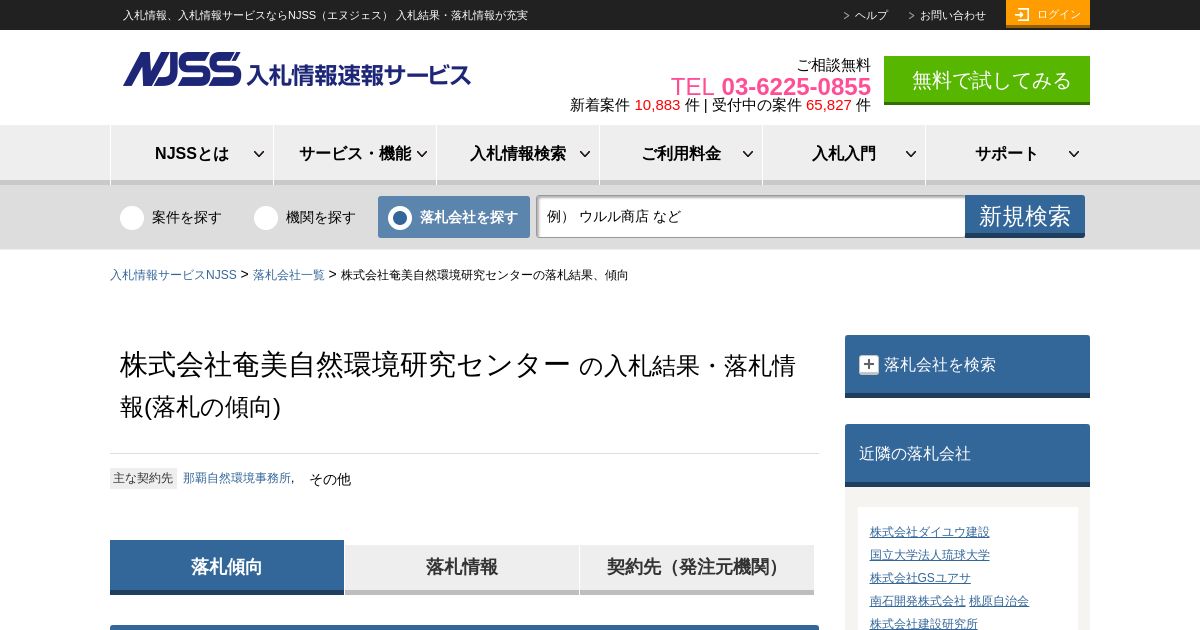Screen dimensions: 1200x630
Task: Focus the company search input field
Action: (751, 217)
